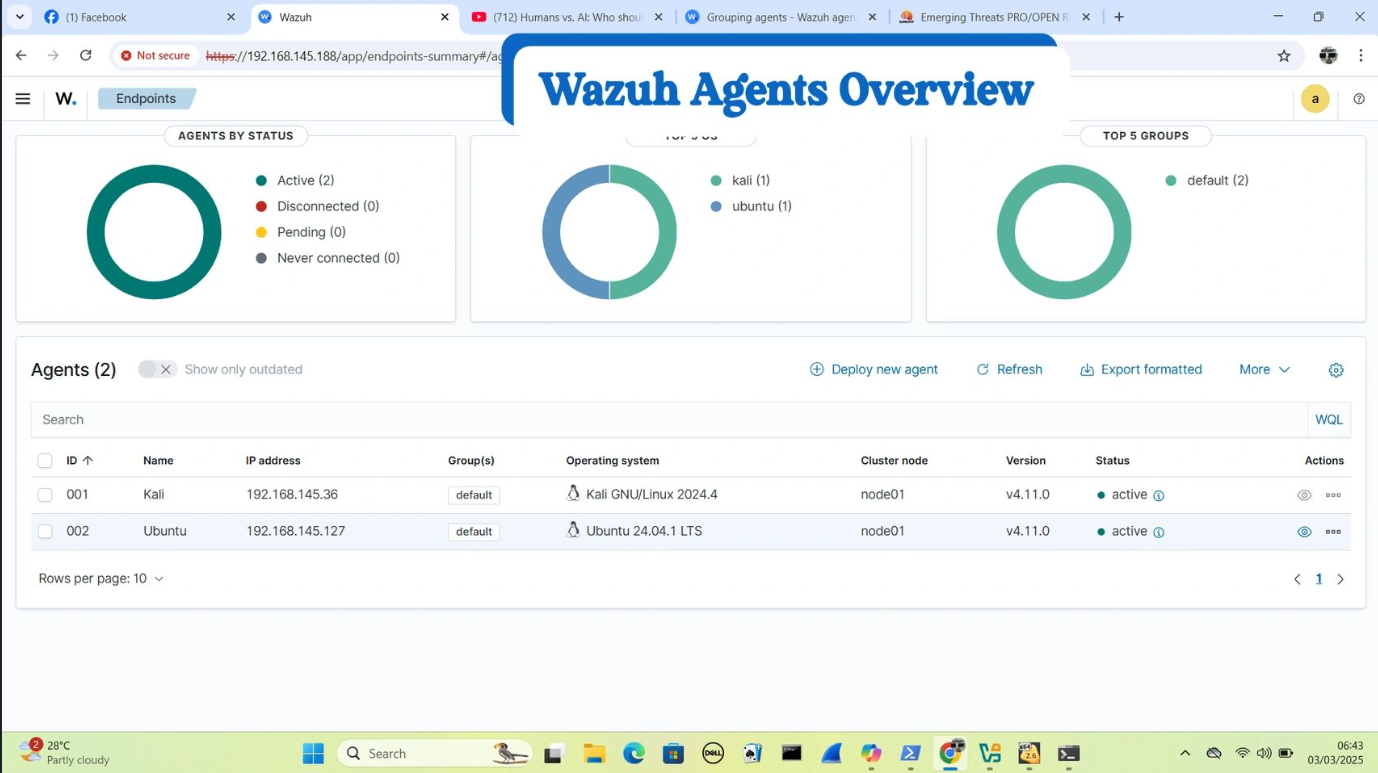Screen dimensions: 1378x773
Task: Click Linux penguin icon in Ubuntu row
Action: [x=573, y=530]
